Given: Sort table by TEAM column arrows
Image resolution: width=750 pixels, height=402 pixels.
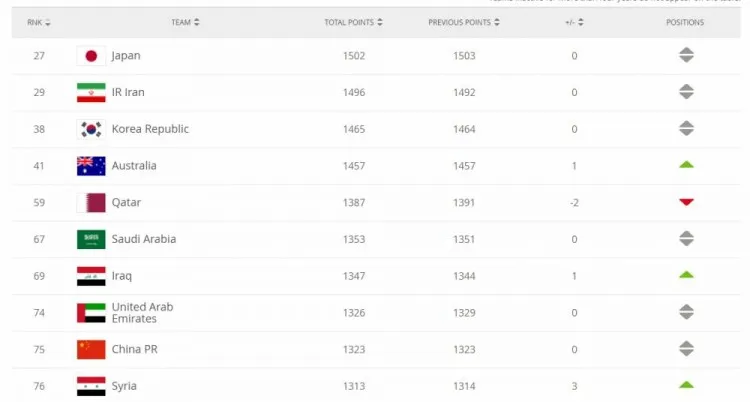Looking at the screenshot, I should (x=197, y=22).
